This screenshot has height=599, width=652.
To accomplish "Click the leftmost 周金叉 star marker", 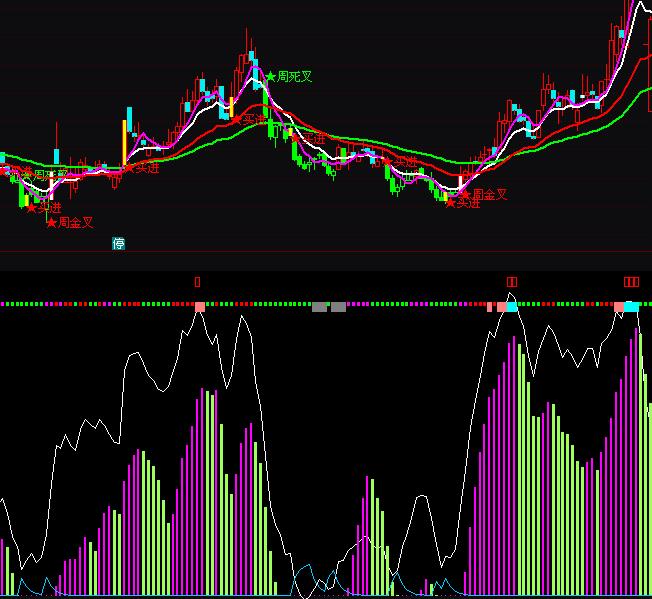I will tap(71, 222).
